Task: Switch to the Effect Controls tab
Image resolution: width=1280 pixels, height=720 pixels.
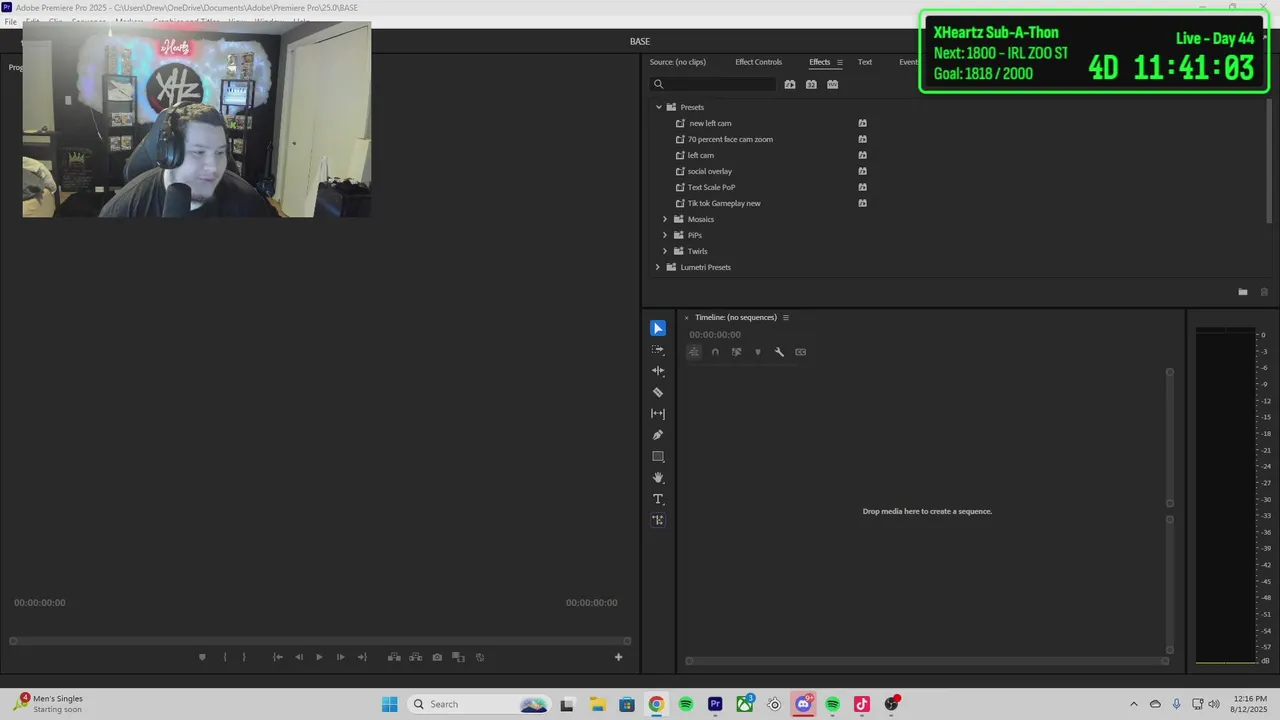Action: pos(758,62)
